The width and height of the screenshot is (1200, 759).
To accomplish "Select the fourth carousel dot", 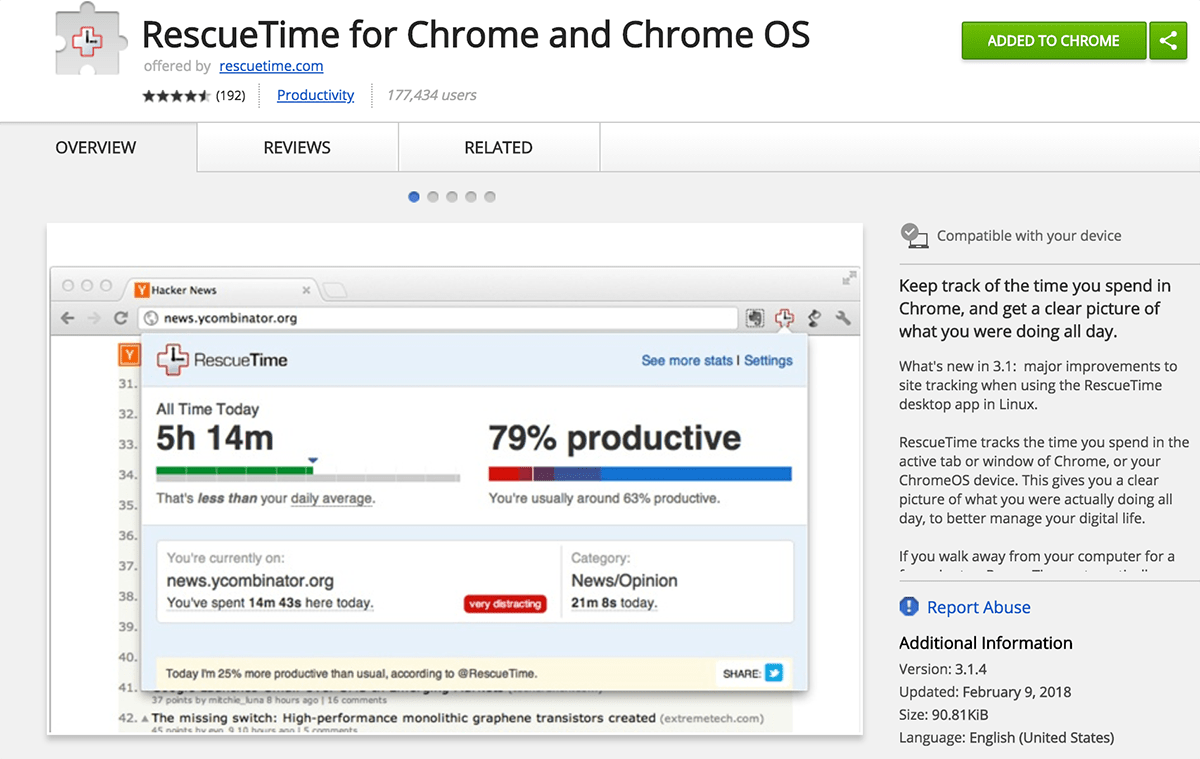I will click(471, 197).
